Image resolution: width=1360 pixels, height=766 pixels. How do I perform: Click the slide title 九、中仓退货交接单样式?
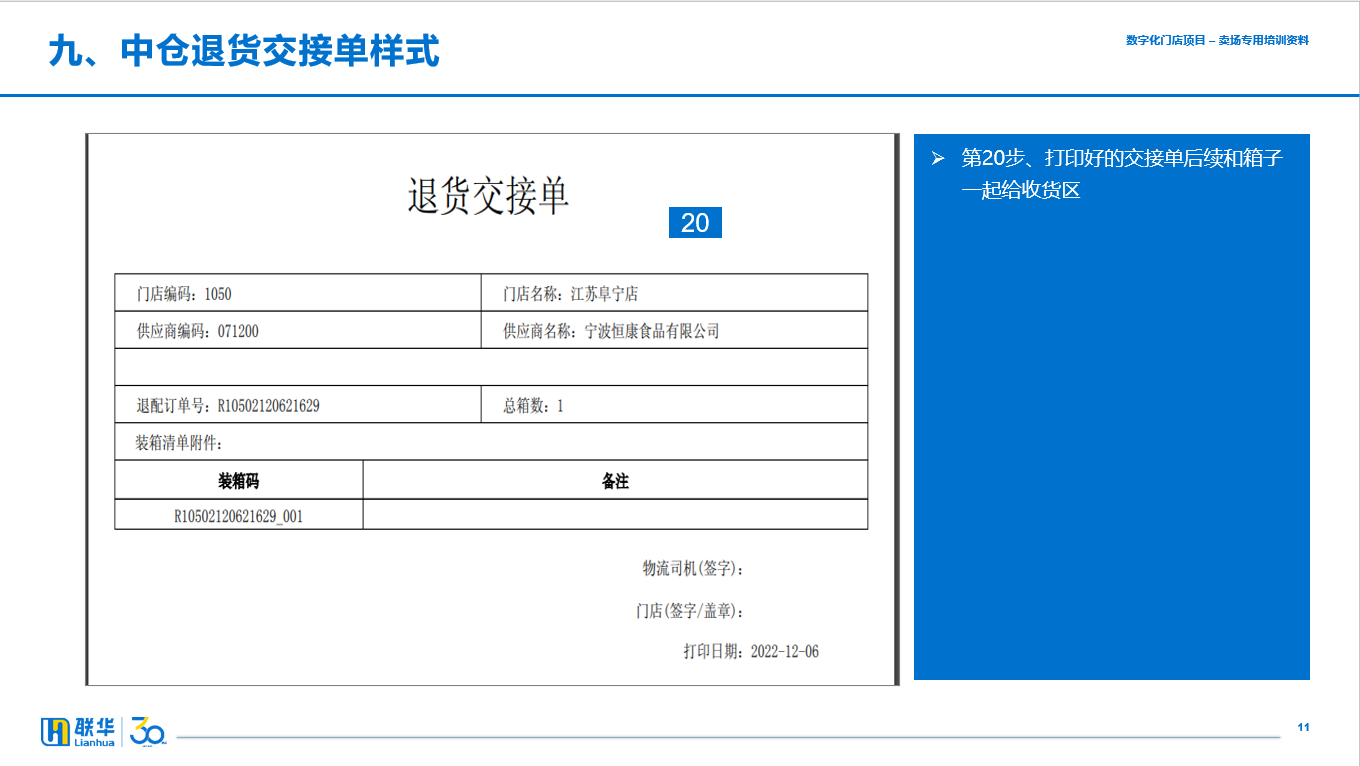click(x=244, y=50)
